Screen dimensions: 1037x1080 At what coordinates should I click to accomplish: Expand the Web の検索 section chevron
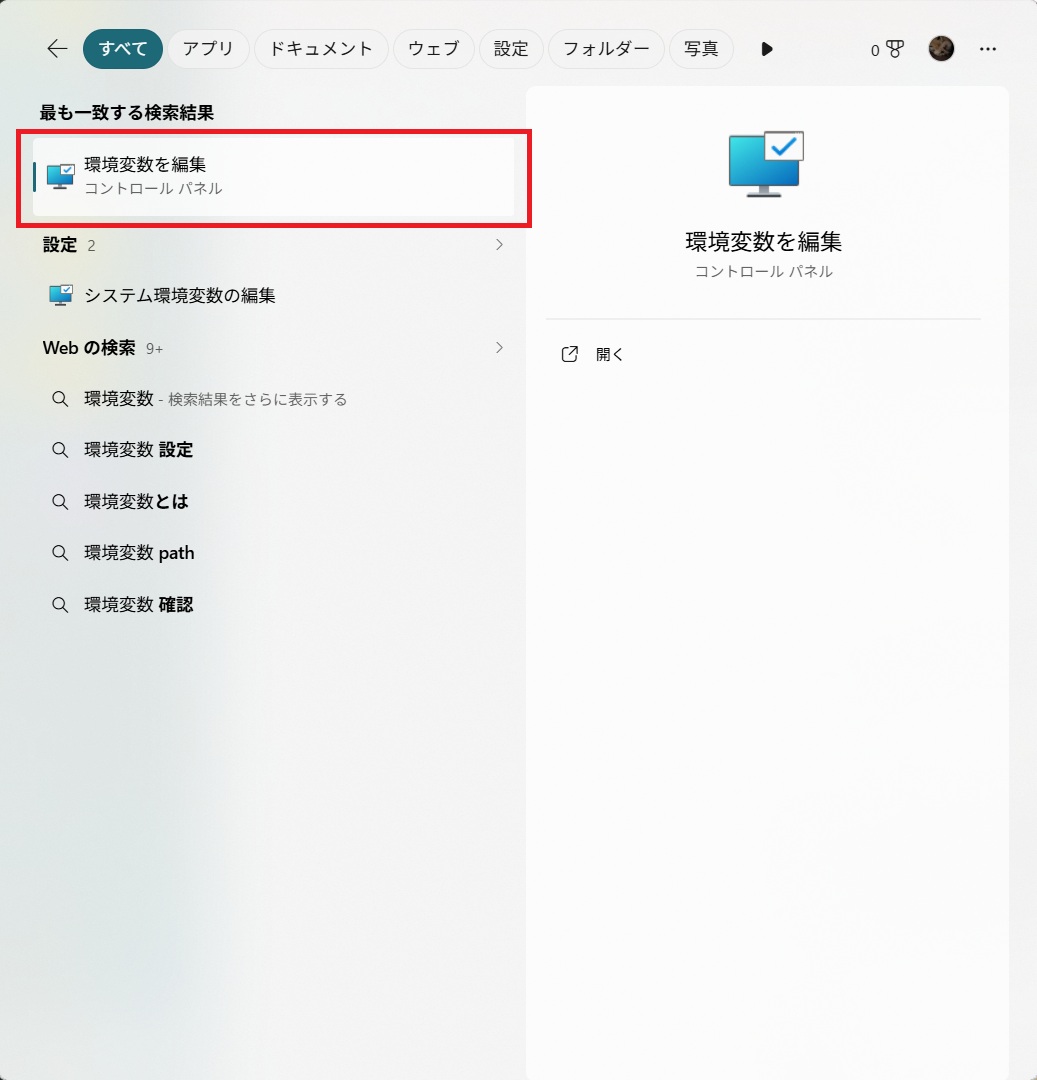(x=499, y=348)
